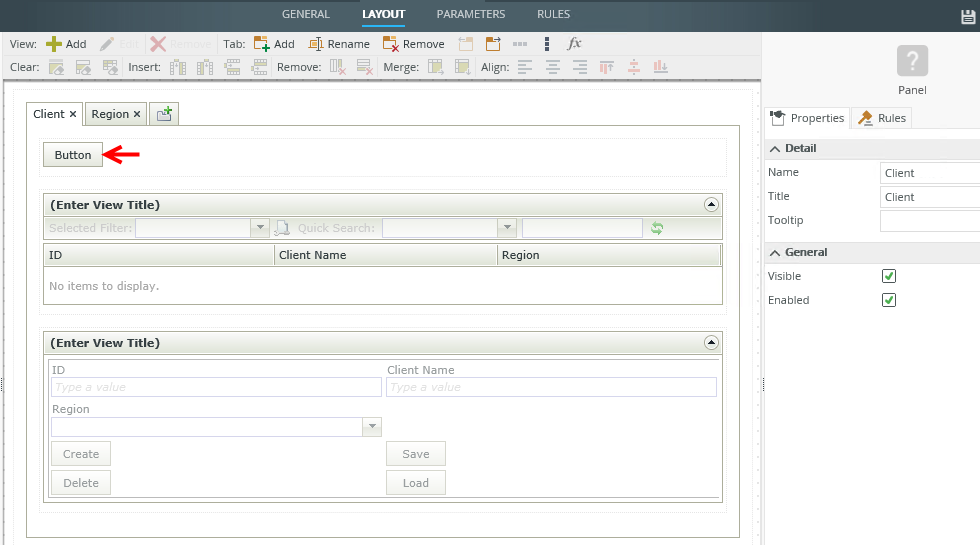Close the Region tab
Viewport: 980px width, 545px height.
(x=137, y=114)
